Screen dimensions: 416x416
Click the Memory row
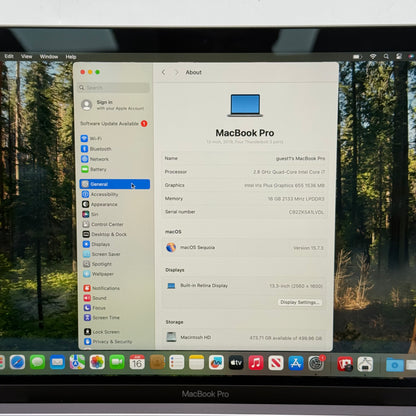click(x=244, y=199)
